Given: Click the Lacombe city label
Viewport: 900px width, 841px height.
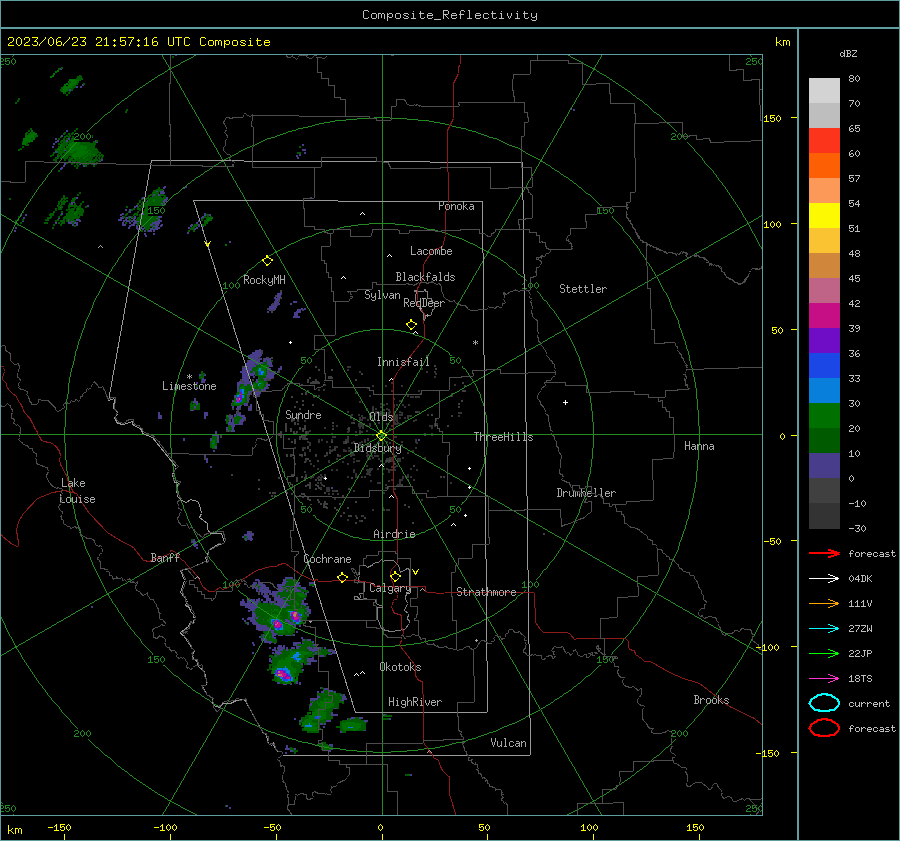Looking at the screenshot, I should 431,251.
